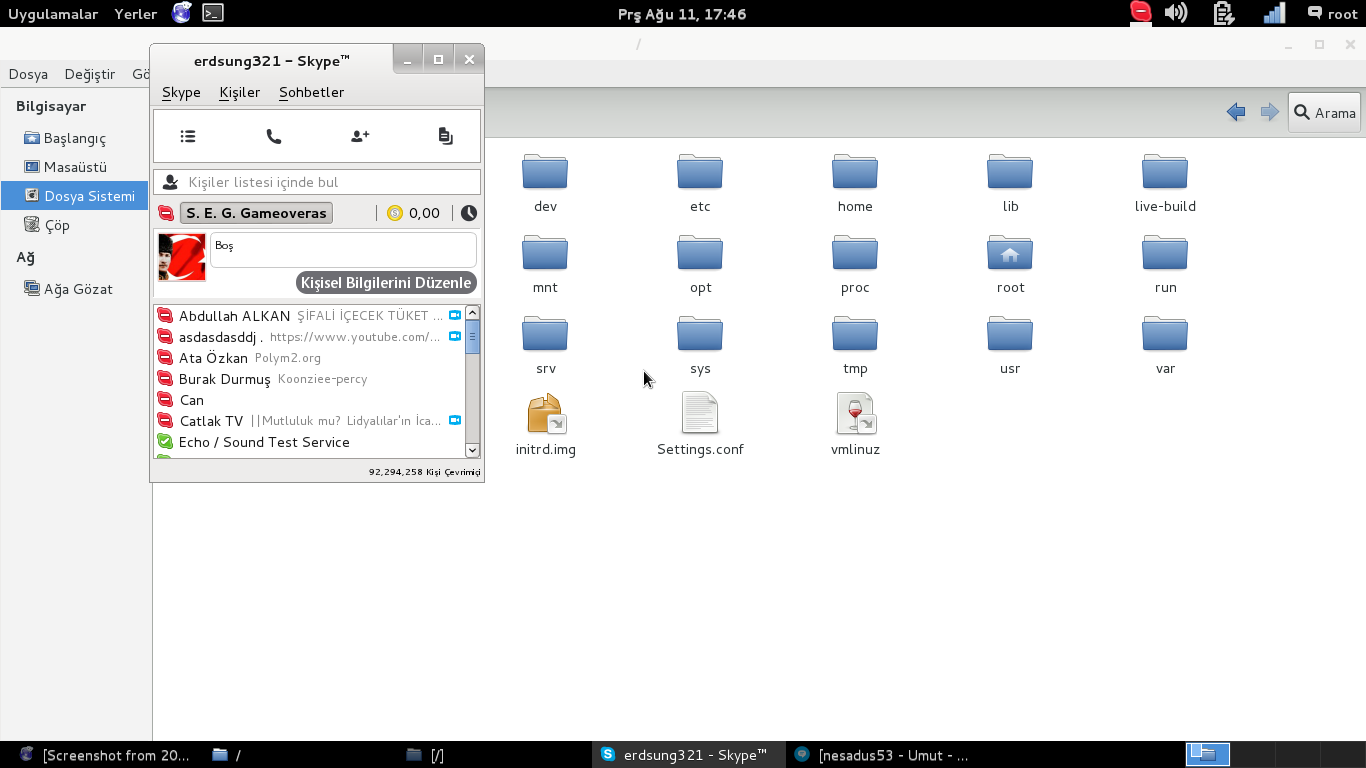
Task: Open Uygulamalar menu in top panel
Action: (53, 14)
